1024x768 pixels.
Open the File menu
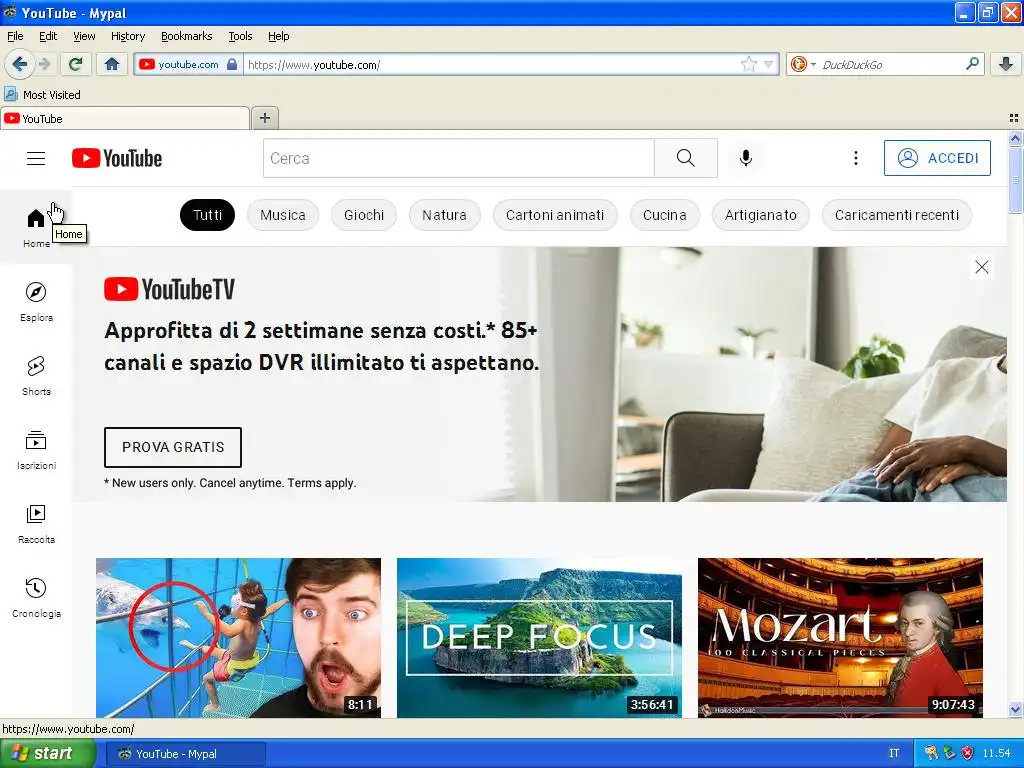pyautogui.click(x=15, y=36)
